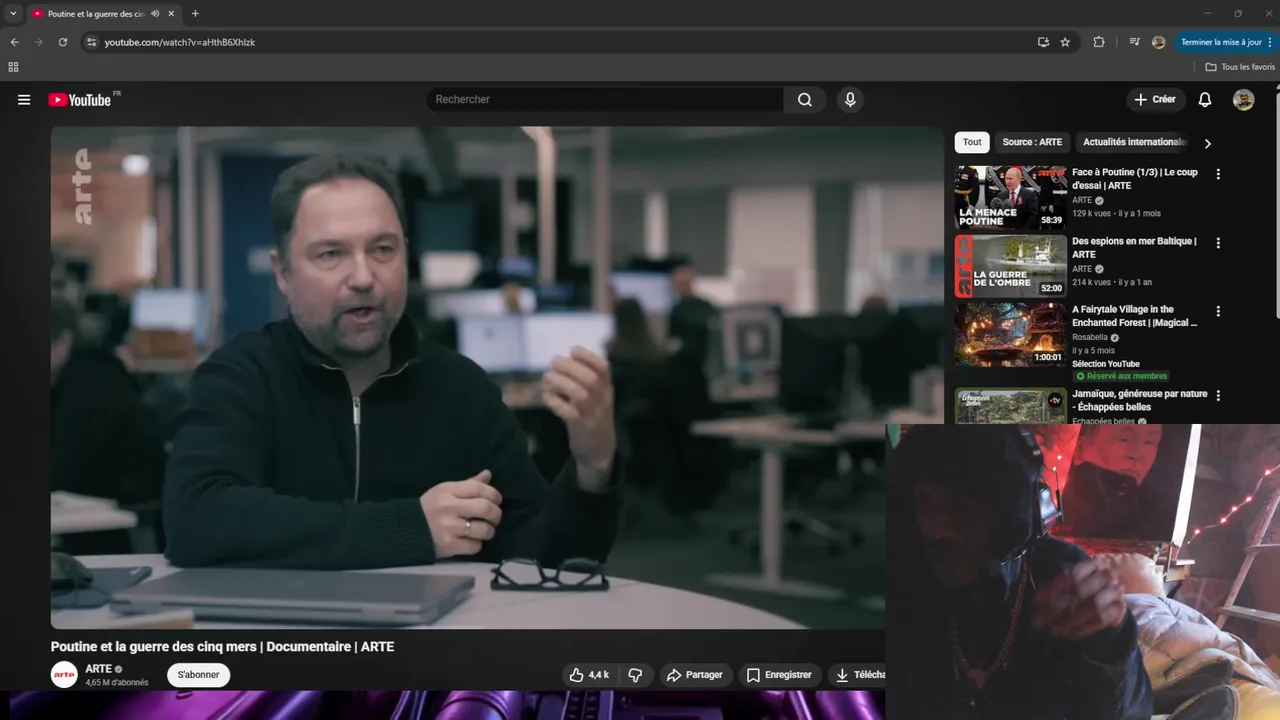Open the ARTE channel name link
Viewport: 1280px width, 720px height.
tap(98, 669)
